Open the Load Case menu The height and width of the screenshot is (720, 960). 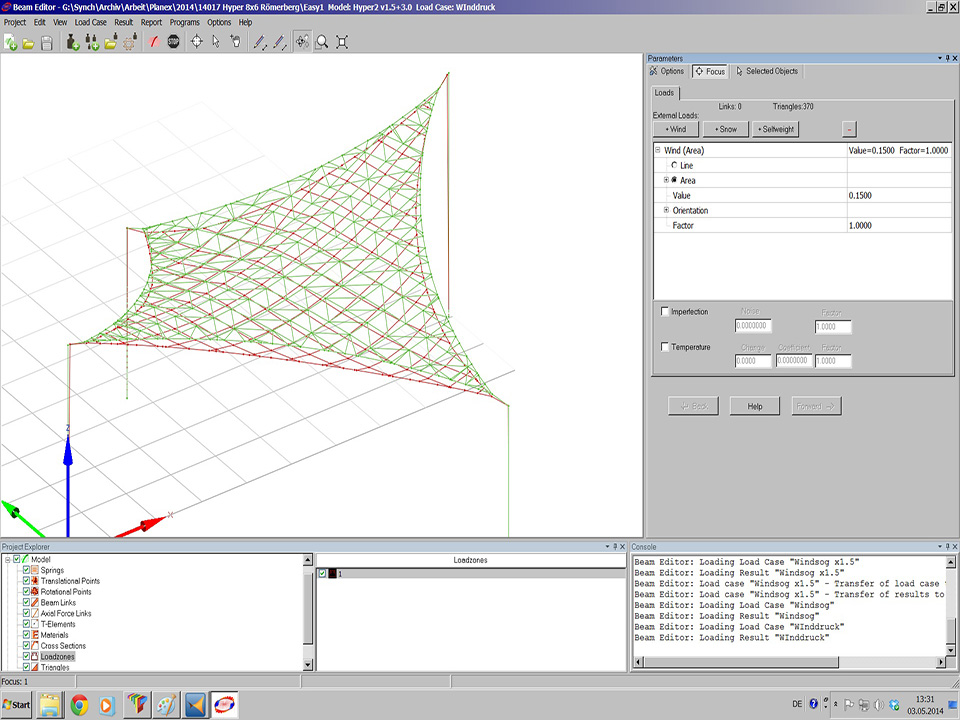coord(90,22)
